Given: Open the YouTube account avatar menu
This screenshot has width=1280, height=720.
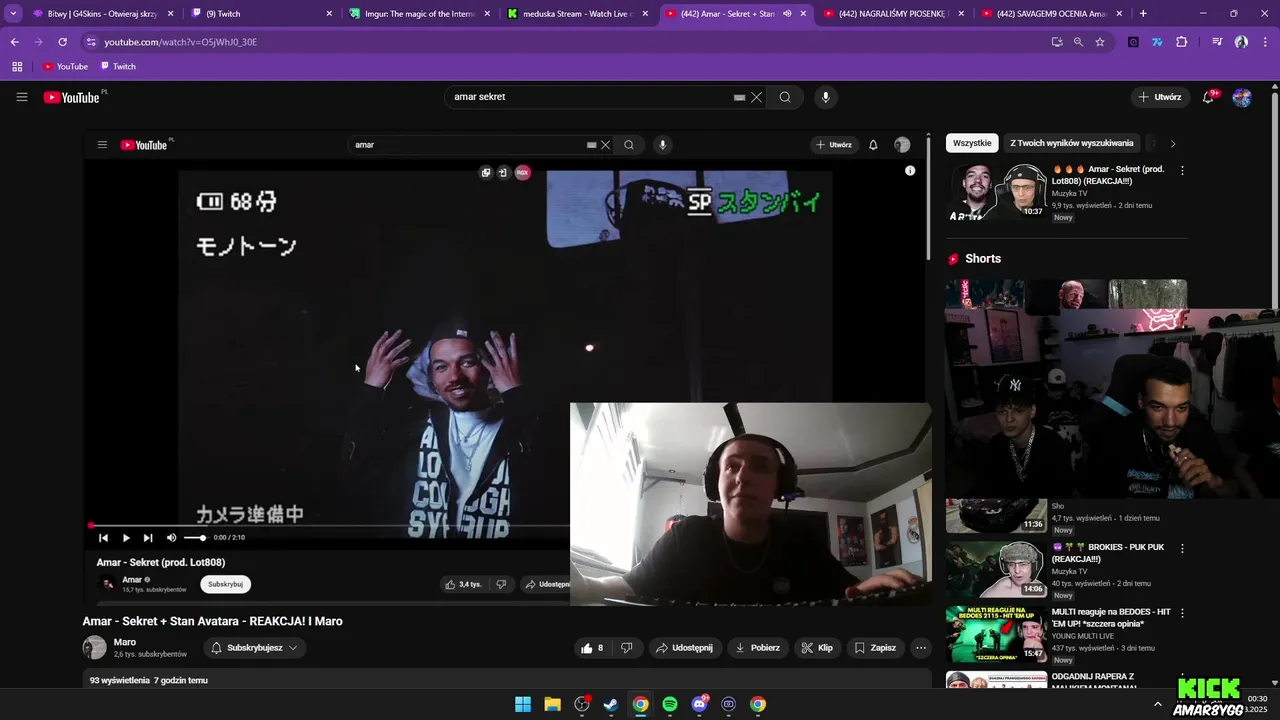Looking at the screenshot, I should tap(1242, 97).
